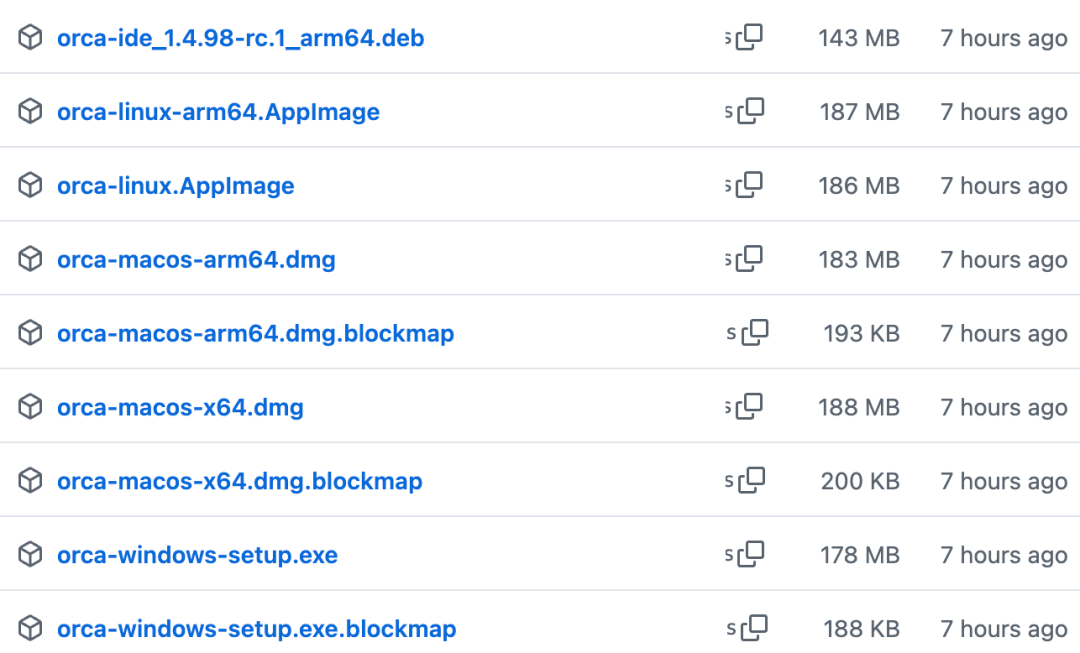Screen dimensions: 1080x653
Task: Download orca-linux-arm64.AppImage
Action: pos(218,112)
